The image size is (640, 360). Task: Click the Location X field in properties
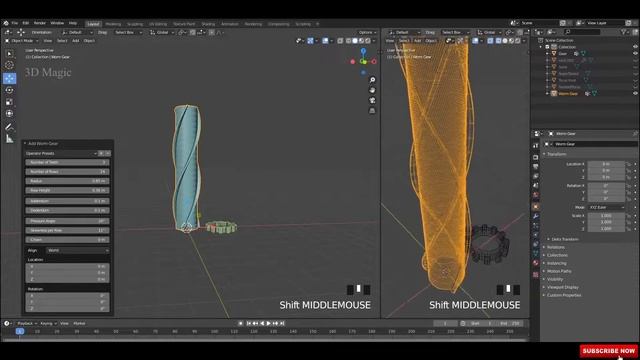tap(606, 164)
